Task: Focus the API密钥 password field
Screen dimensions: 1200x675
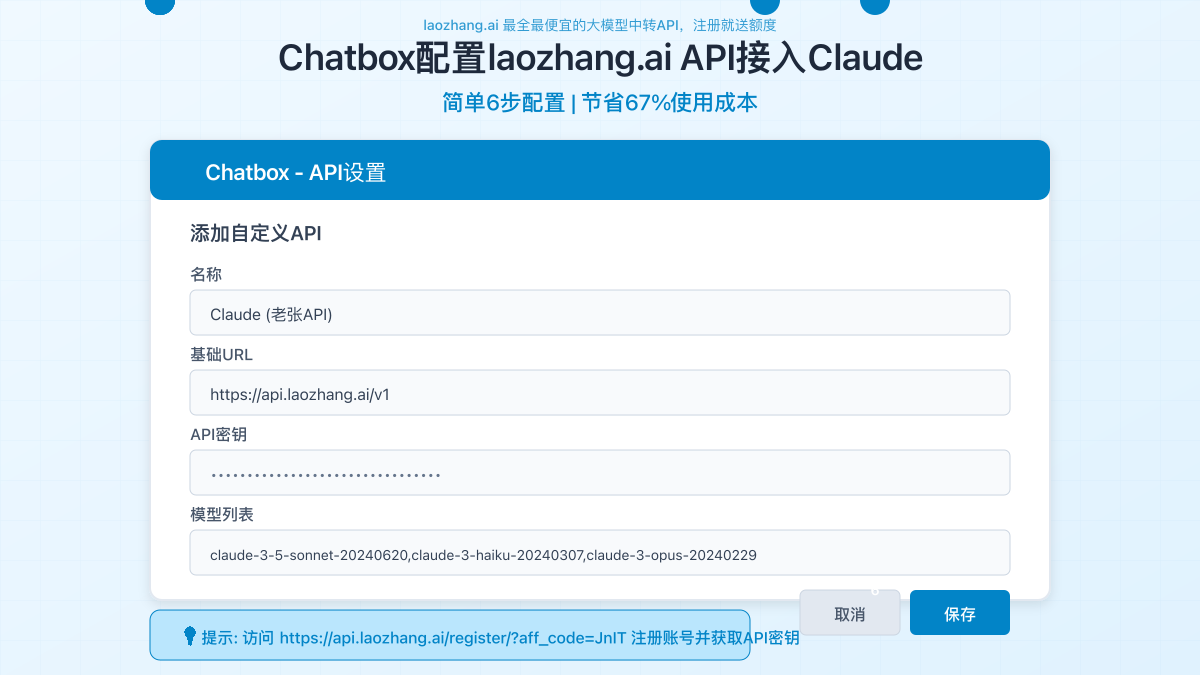Action: pos(600,472)
